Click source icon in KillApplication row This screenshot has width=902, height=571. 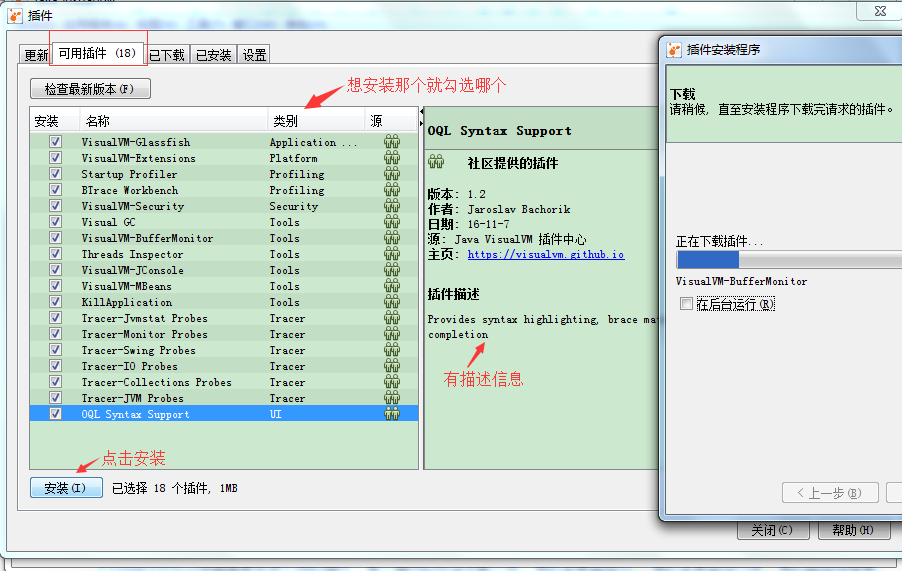[392, 302]
